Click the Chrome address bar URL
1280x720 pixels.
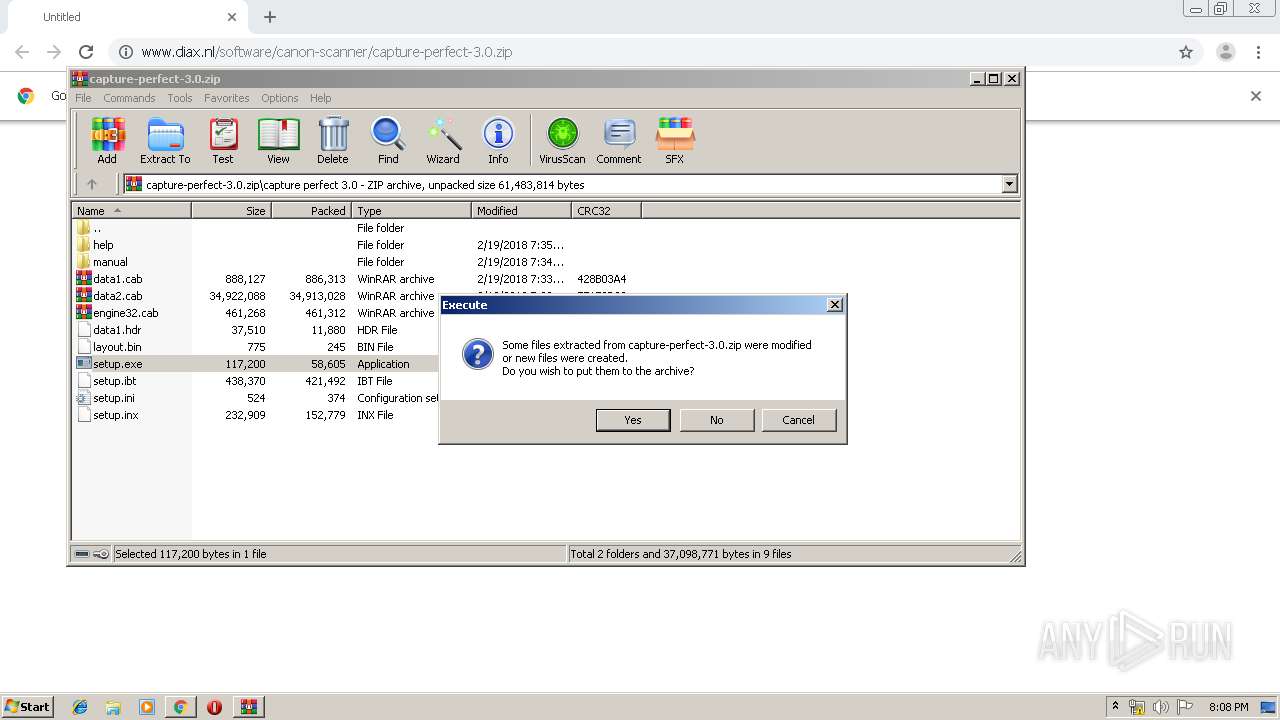click(326, 52)
